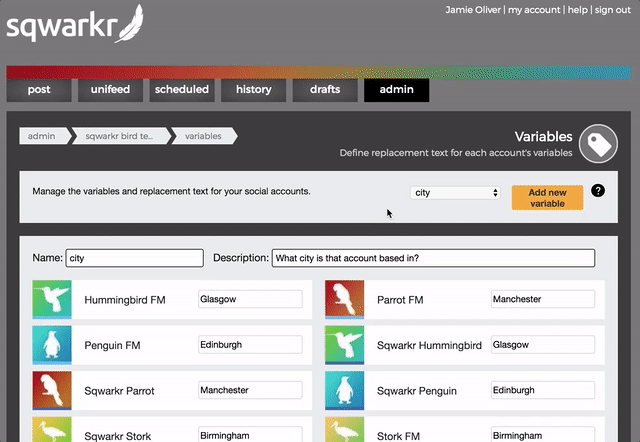
Task: Edit the Sqwarkr Parrot city field
Action: click(250, 390)
